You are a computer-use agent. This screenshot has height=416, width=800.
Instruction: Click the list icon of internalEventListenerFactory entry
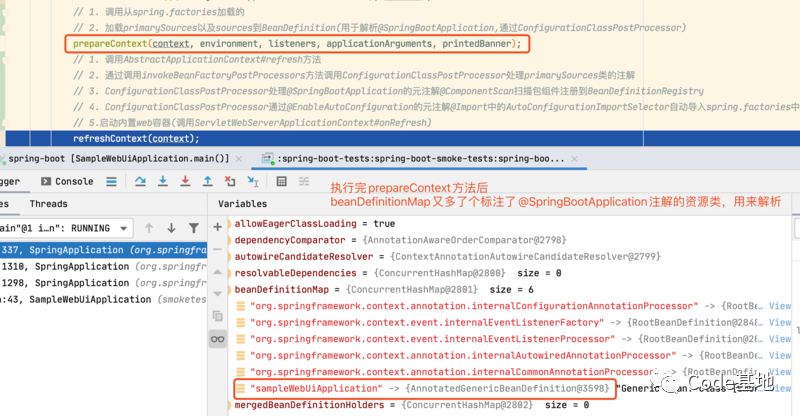[241, 323]
